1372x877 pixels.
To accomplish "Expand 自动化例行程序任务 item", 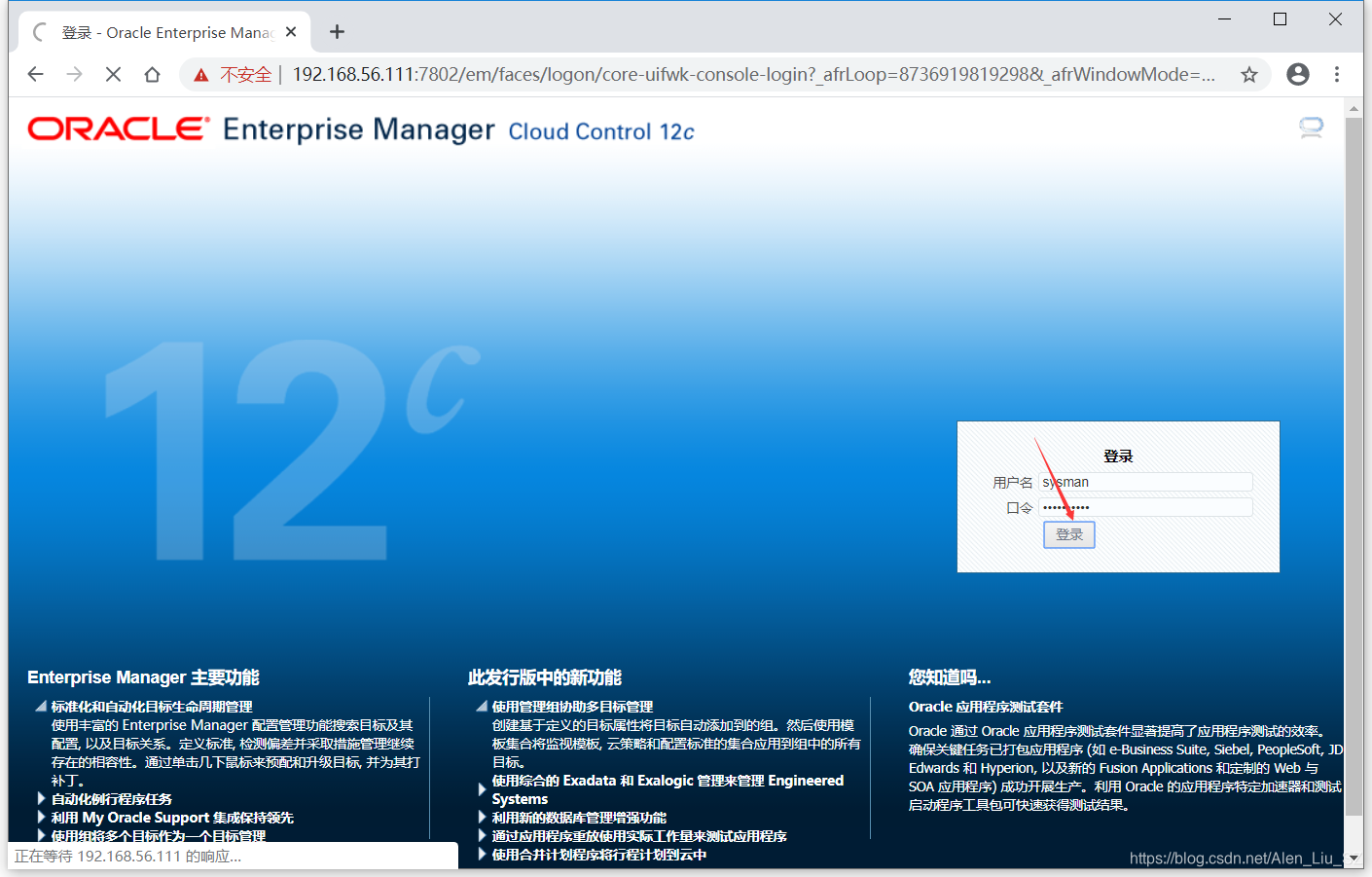I will 41,798.
